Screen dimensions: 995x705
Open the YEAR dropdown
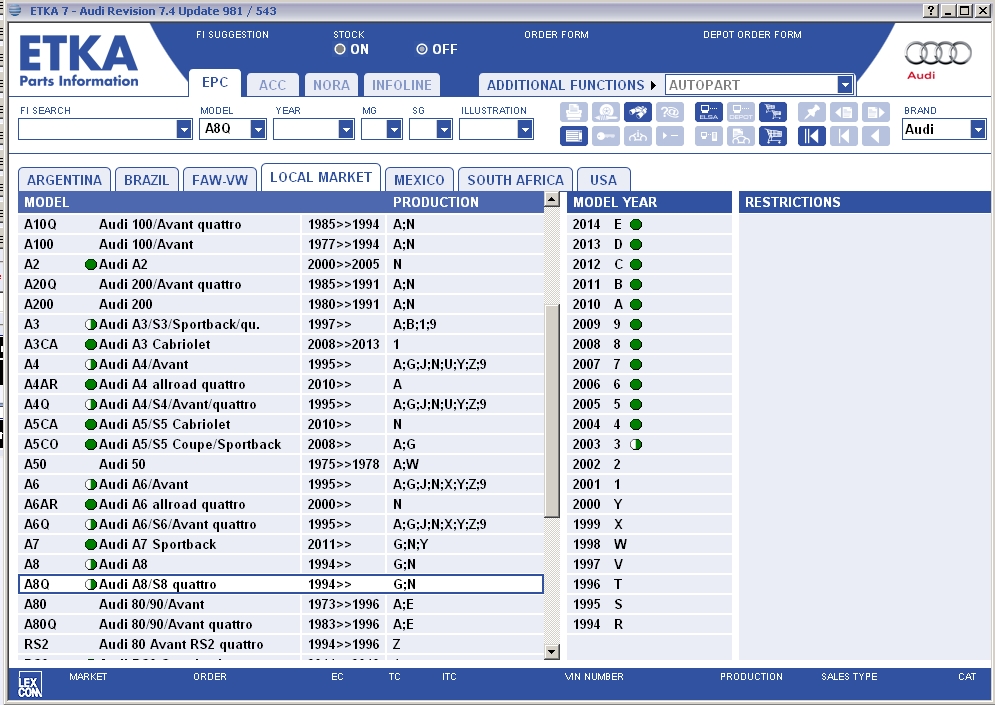click(346, 129)
